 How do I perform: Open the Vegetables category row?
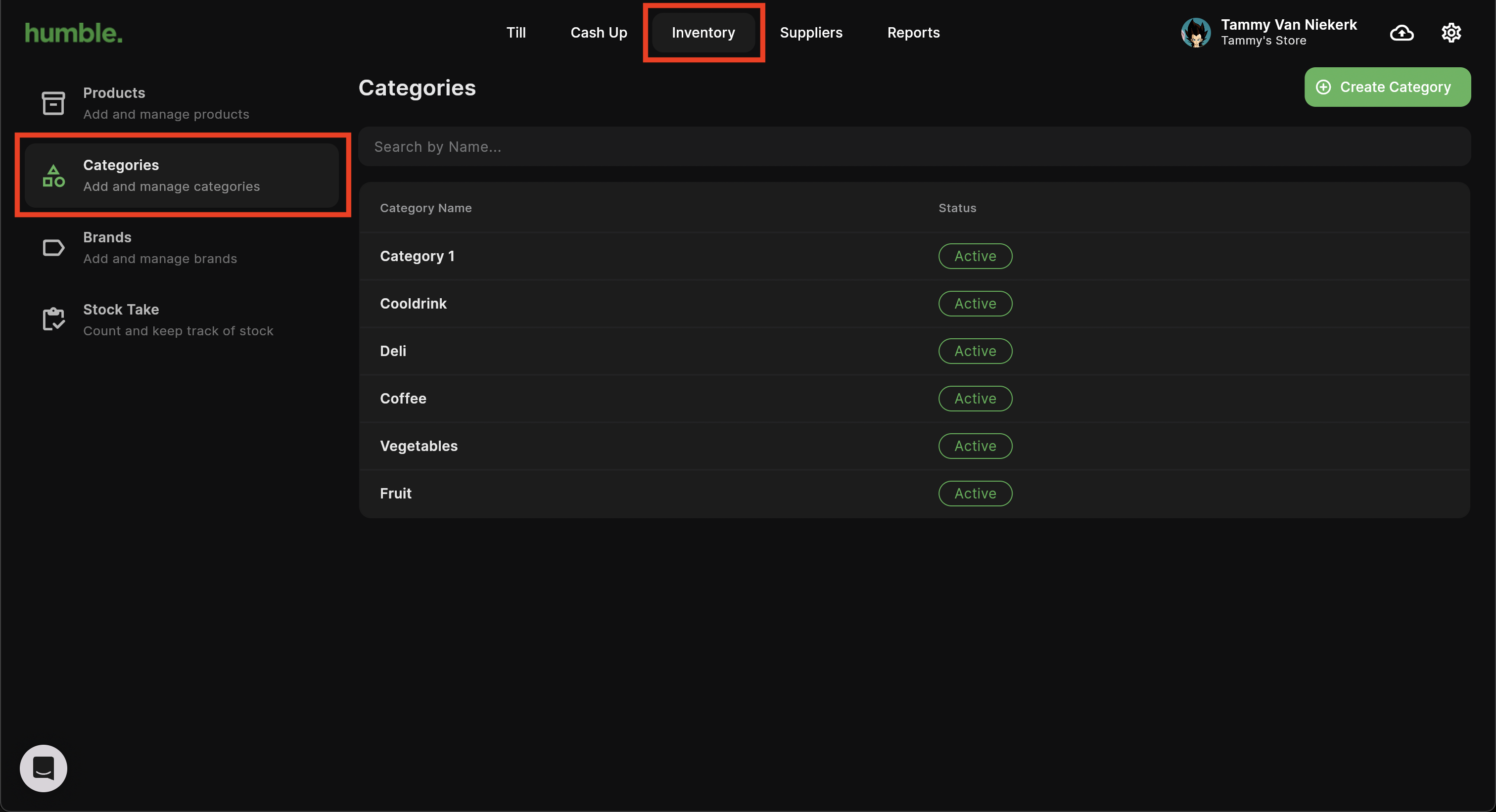(x=914, y=446)
